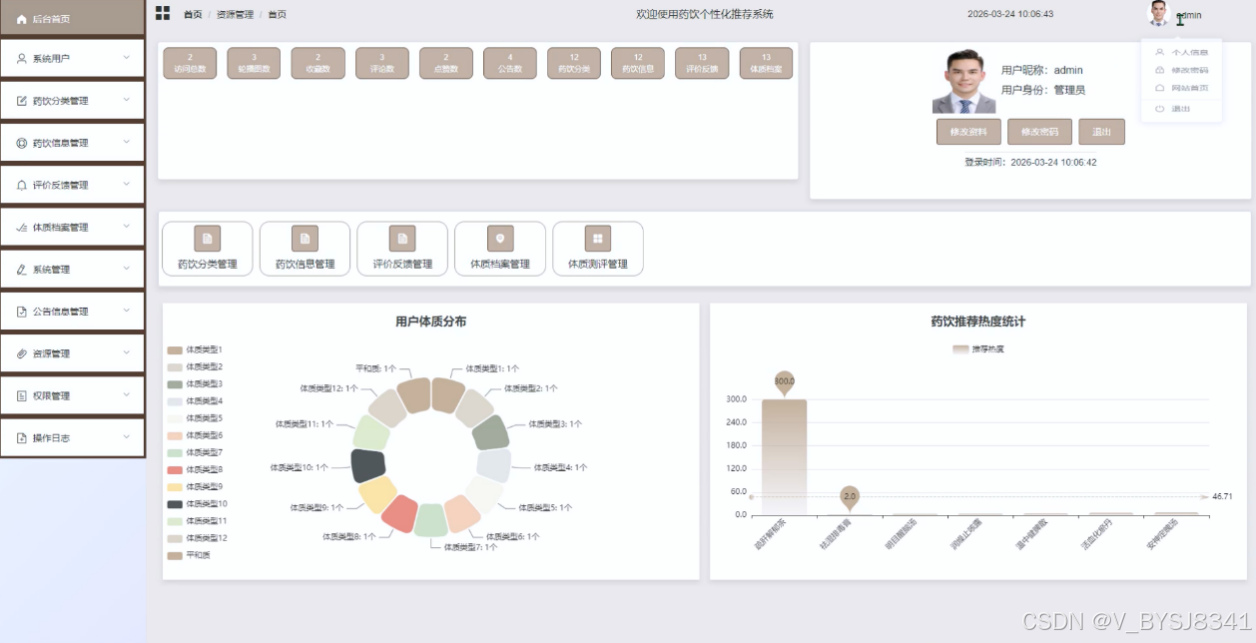Image resolution: width=1256 pixels, height=643 pixels.
Task: Click the power icon beside 退出 in dropdown
Action: pos(1159,108)
